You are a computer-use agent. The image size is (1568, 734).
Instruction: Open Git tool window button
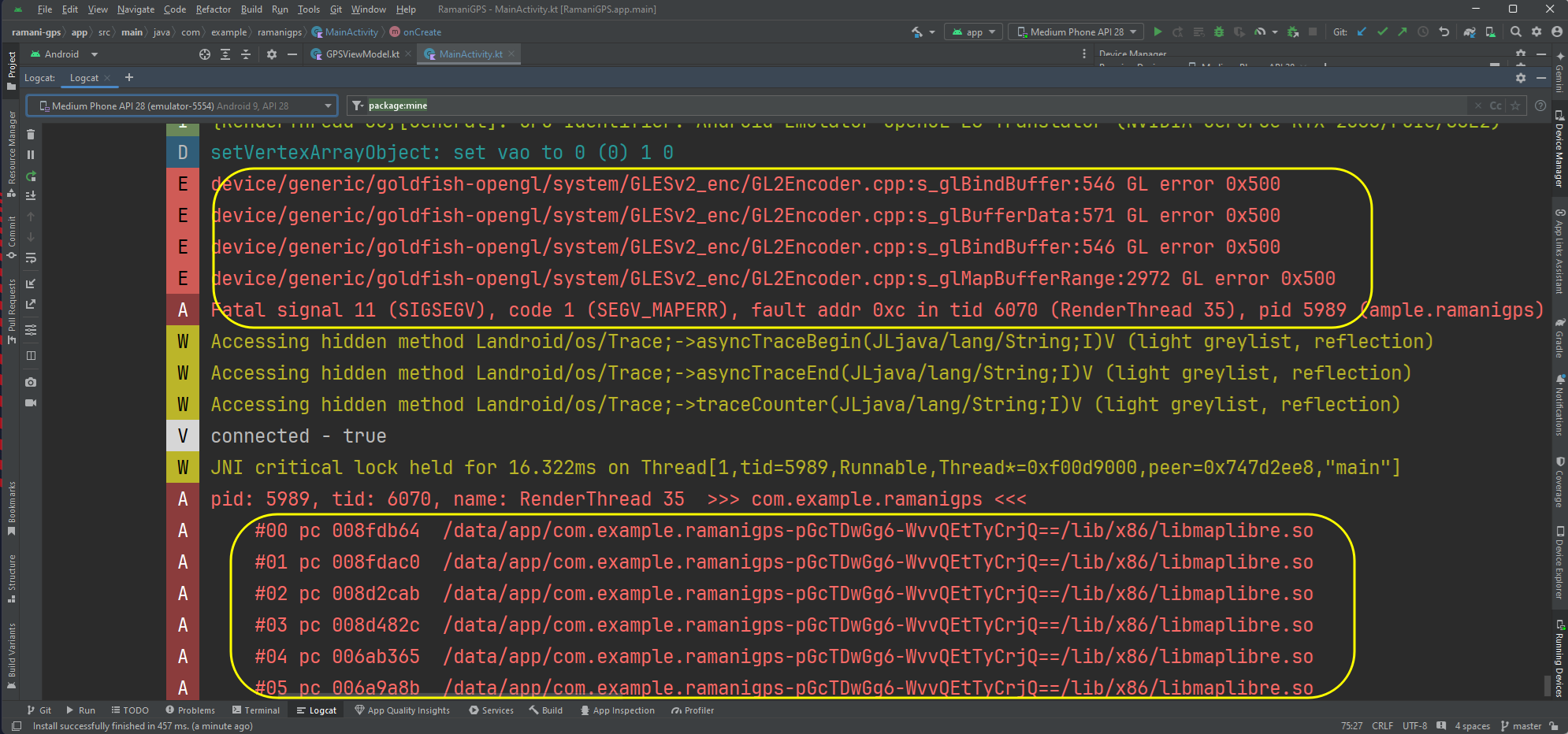(x=39, y=710)
